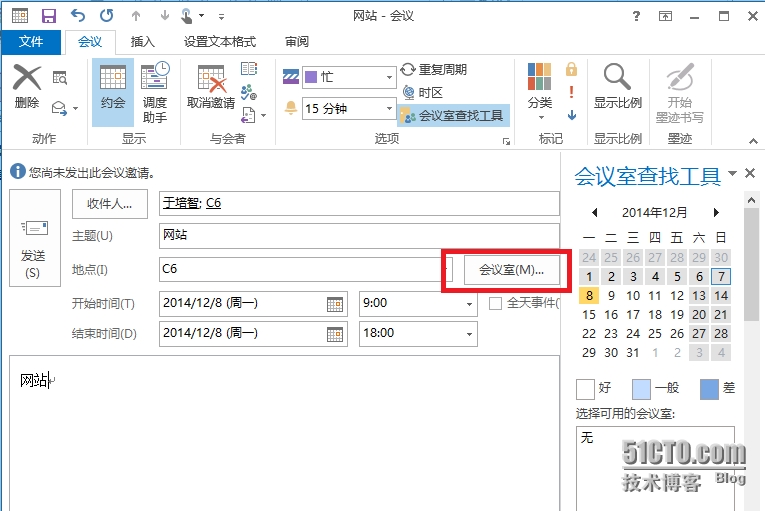Switch to 设置文本格式 tab

point(220,42)
